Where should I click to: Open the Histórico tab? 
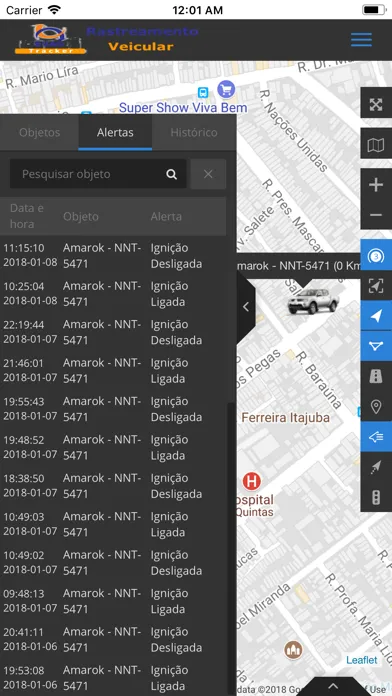click(194, 132)
